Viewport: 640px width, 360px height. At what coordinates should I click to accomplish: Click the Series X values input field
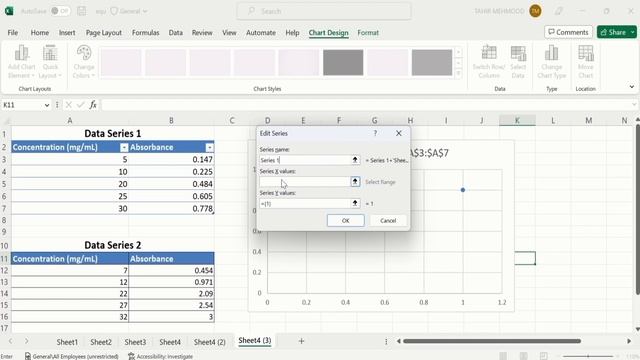[x=304, y=182]
